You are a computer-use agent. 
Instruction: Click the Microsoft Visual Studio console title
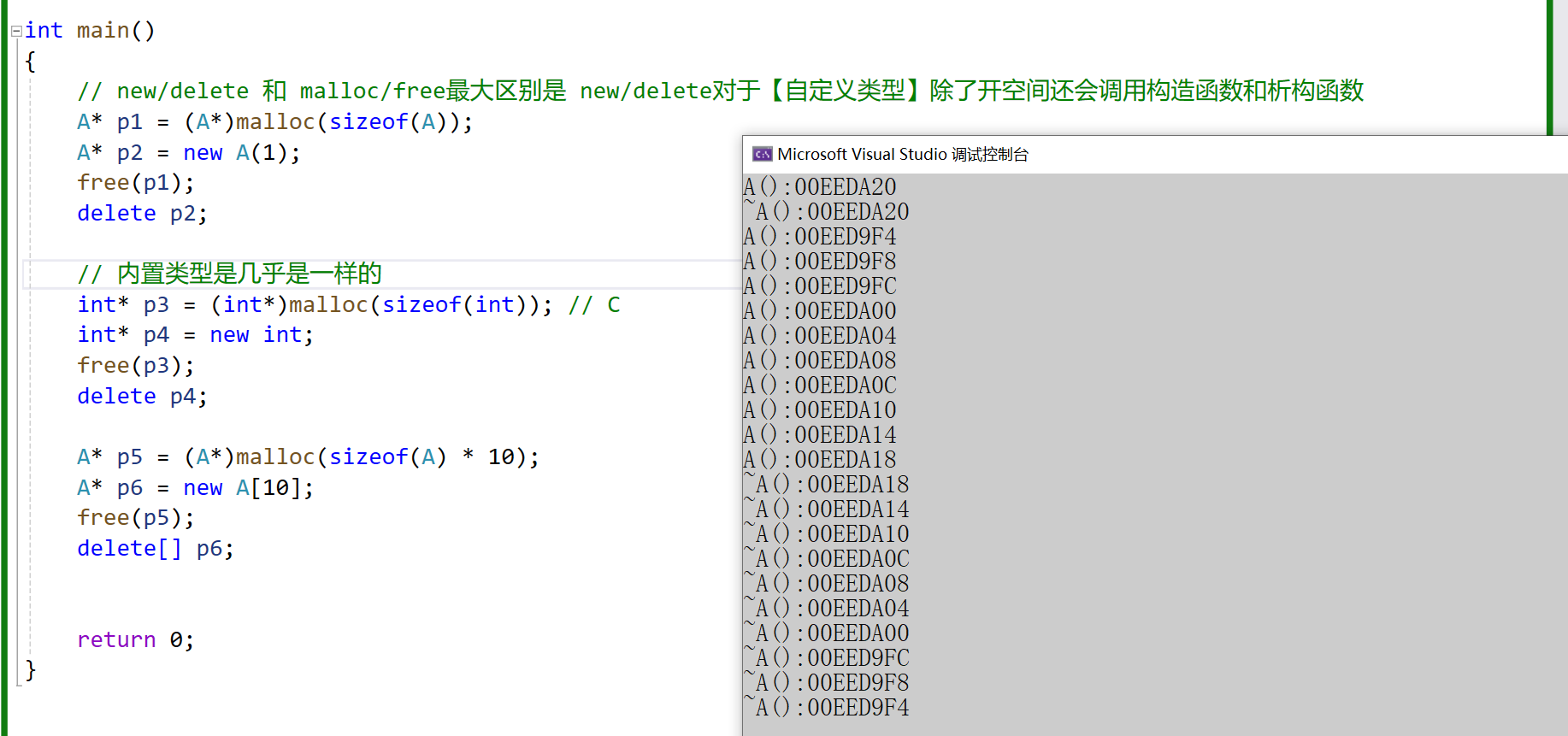click(903, 154)
